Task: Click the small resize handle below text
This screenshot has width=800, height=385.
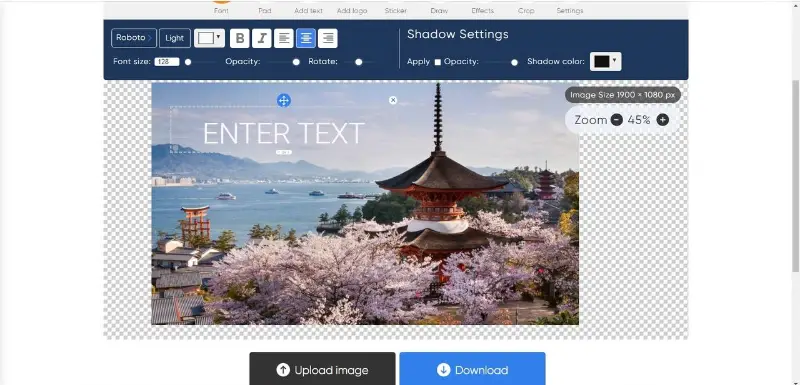Action: [284, 152]
